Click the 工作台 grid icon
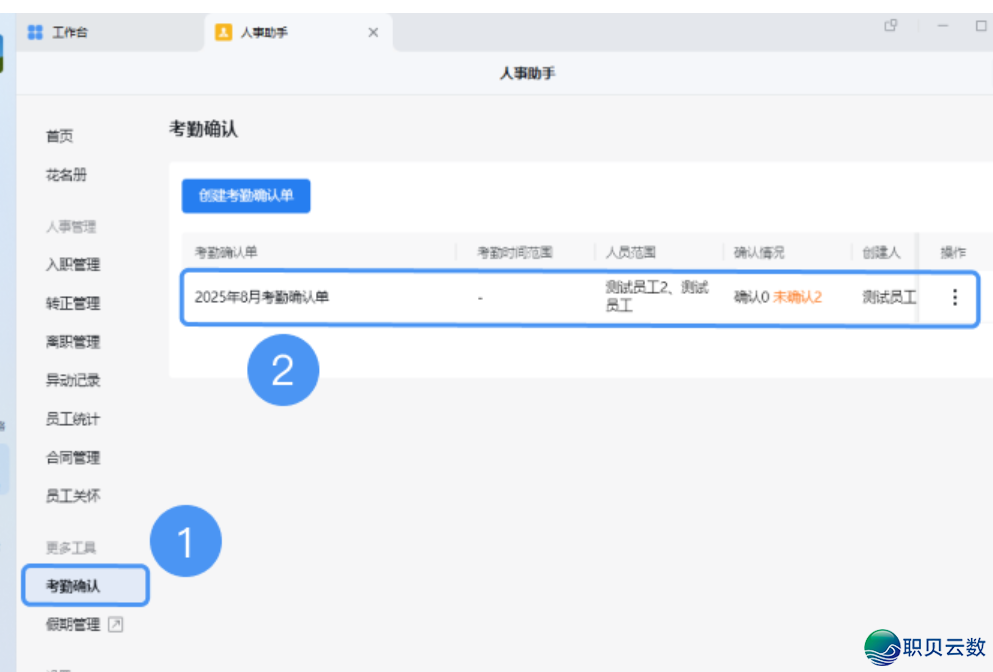Screen dimensions: 993x672 pyautogui.click(x=35, y=32)
